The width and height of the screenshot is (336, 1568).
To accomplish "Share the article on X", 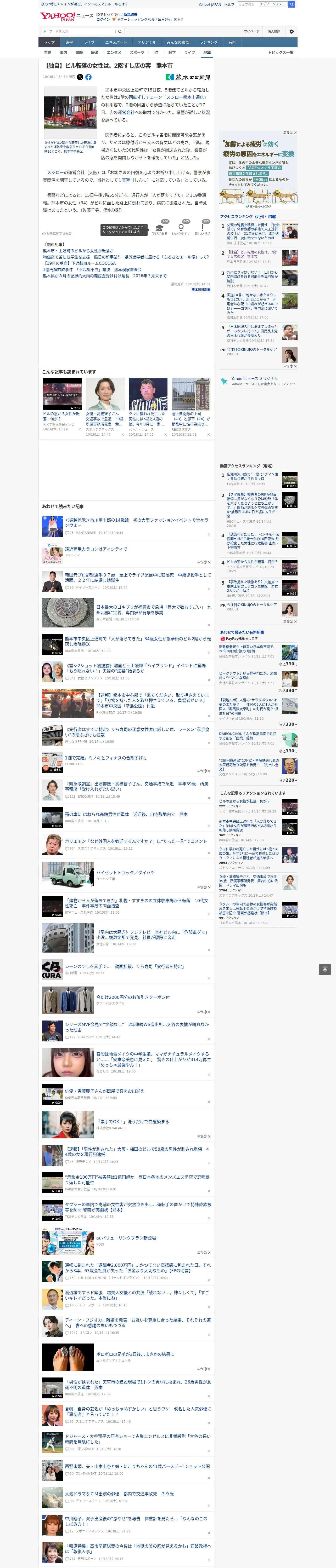I will [x=80, y=77].
